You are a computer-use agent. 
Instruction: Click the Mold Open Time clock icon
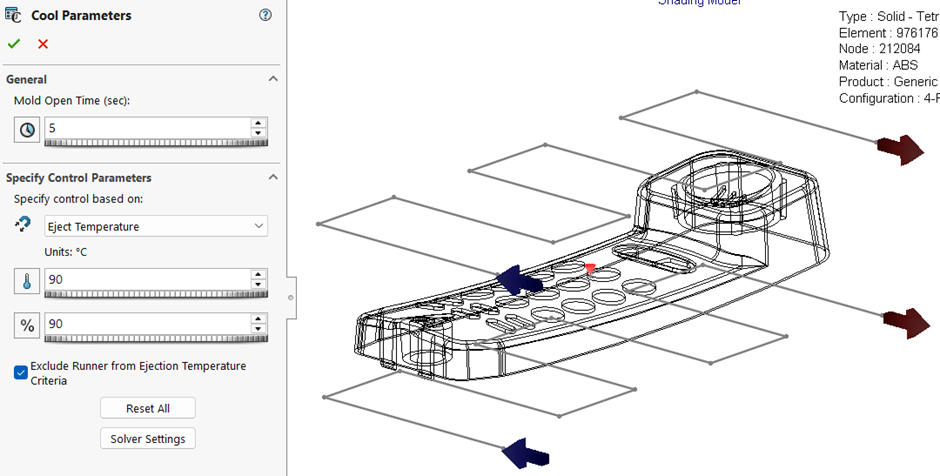pyautogui.click(x=27, y=129)
